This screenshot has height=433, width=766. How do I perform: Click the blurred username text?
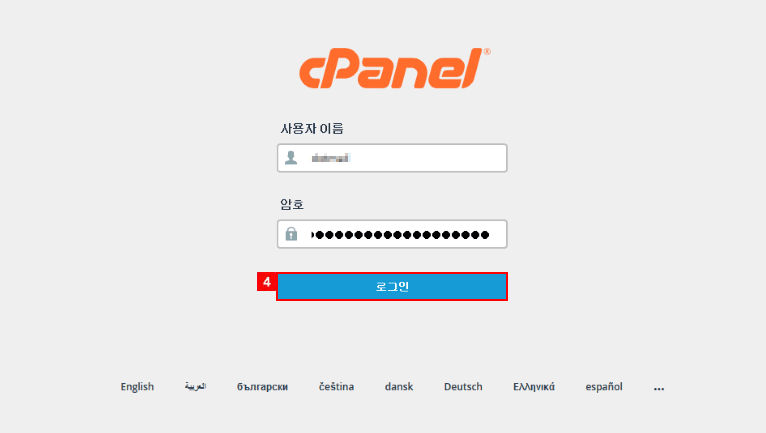[331, 158]
